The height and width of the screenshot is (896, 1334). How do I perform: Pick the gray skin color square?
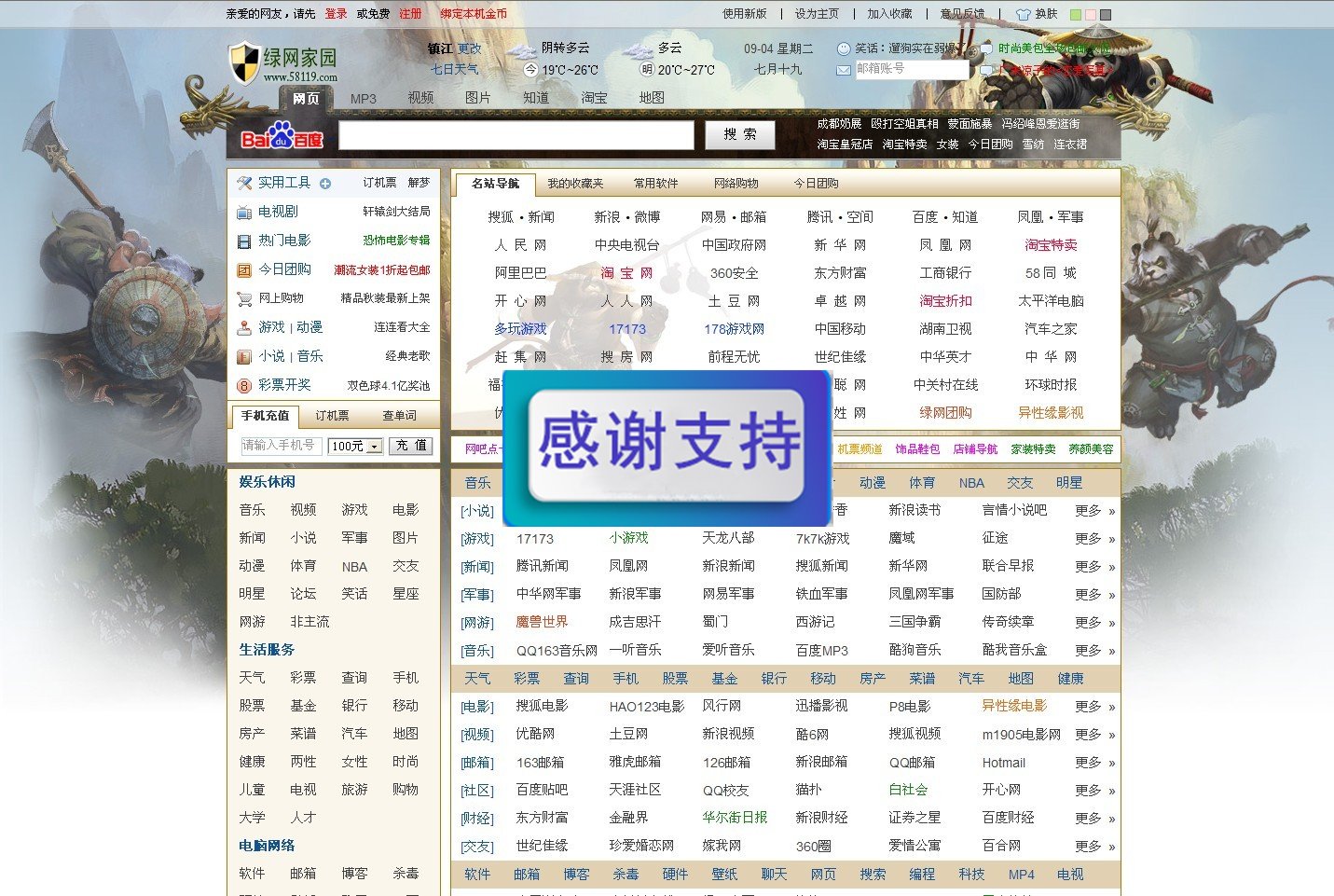[1106, 15]
